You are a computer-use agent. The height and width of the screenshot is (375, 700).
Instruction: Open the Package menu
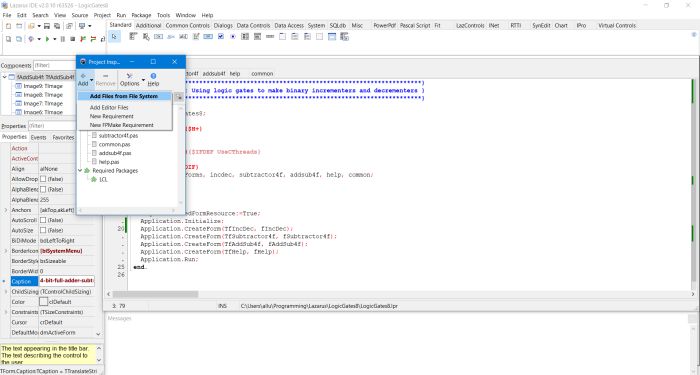[x=141, y=15]
